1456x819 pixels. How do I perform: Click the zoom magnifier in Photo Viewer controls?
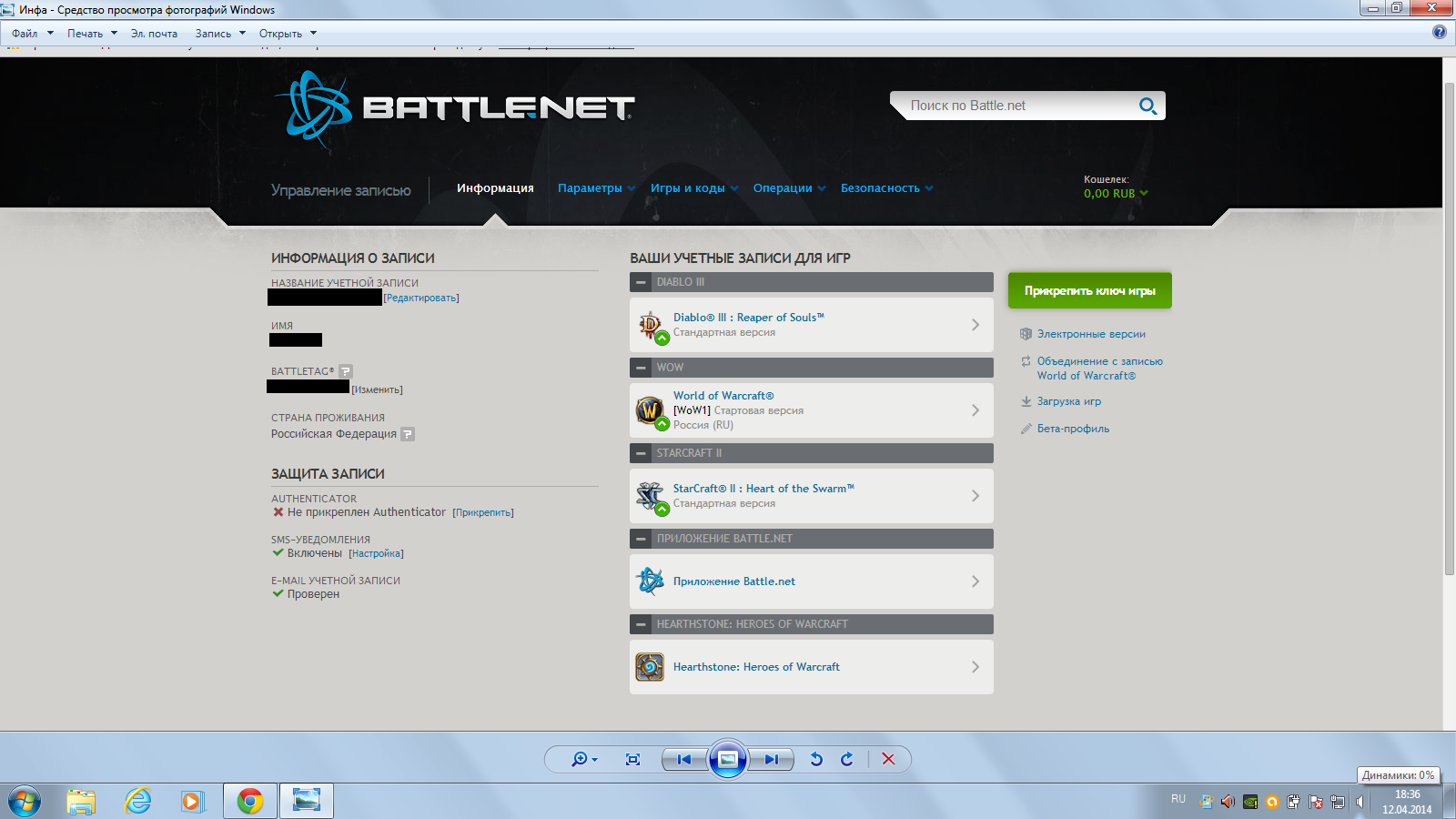(x=580, y=759)
